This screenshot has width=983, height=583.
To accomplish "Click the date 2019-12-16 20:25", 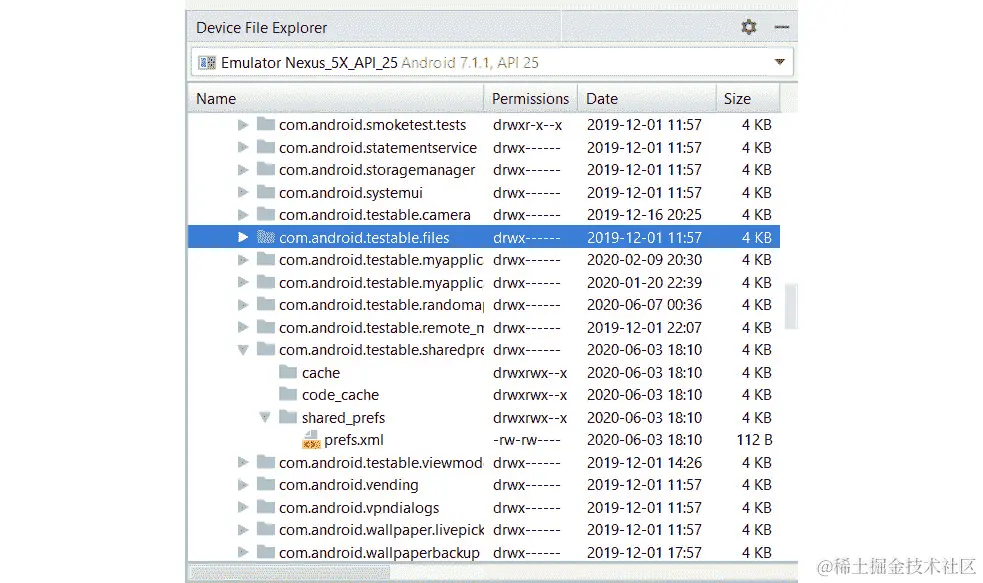I will 644,215.
